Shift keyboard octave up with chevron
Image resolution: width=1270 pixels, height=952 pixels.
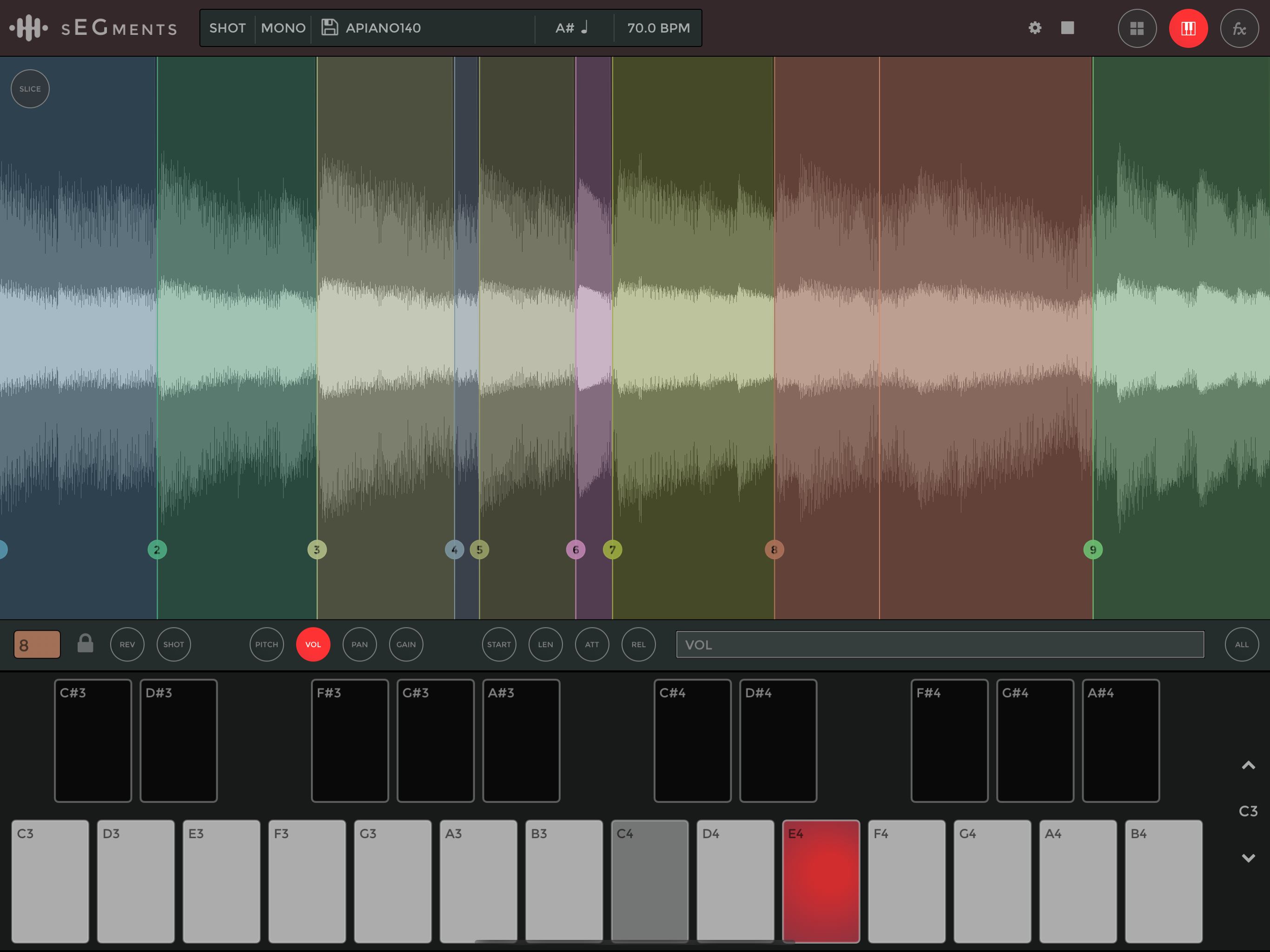click(x=1248, y=765)
